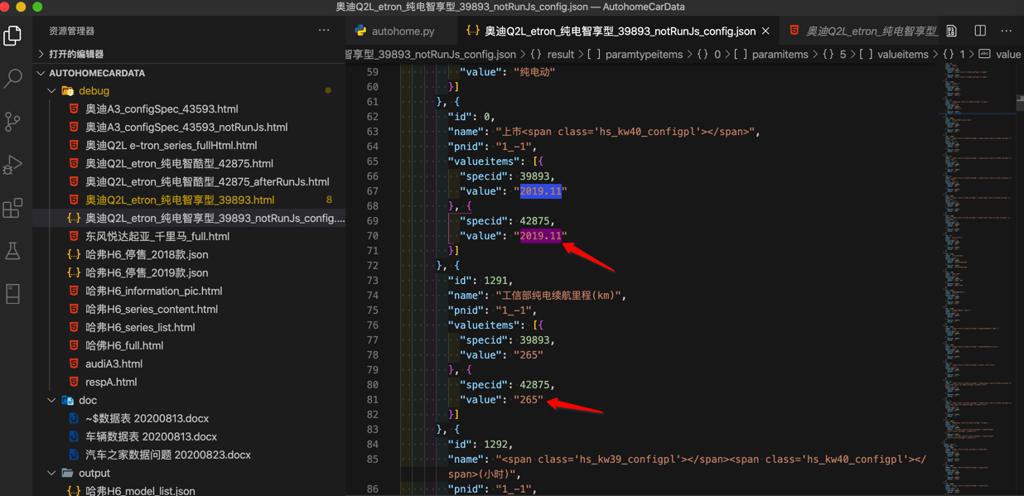Open 哈弗H6_model_list.json file
Viewport: 1024px width, 496px height.
140,491
